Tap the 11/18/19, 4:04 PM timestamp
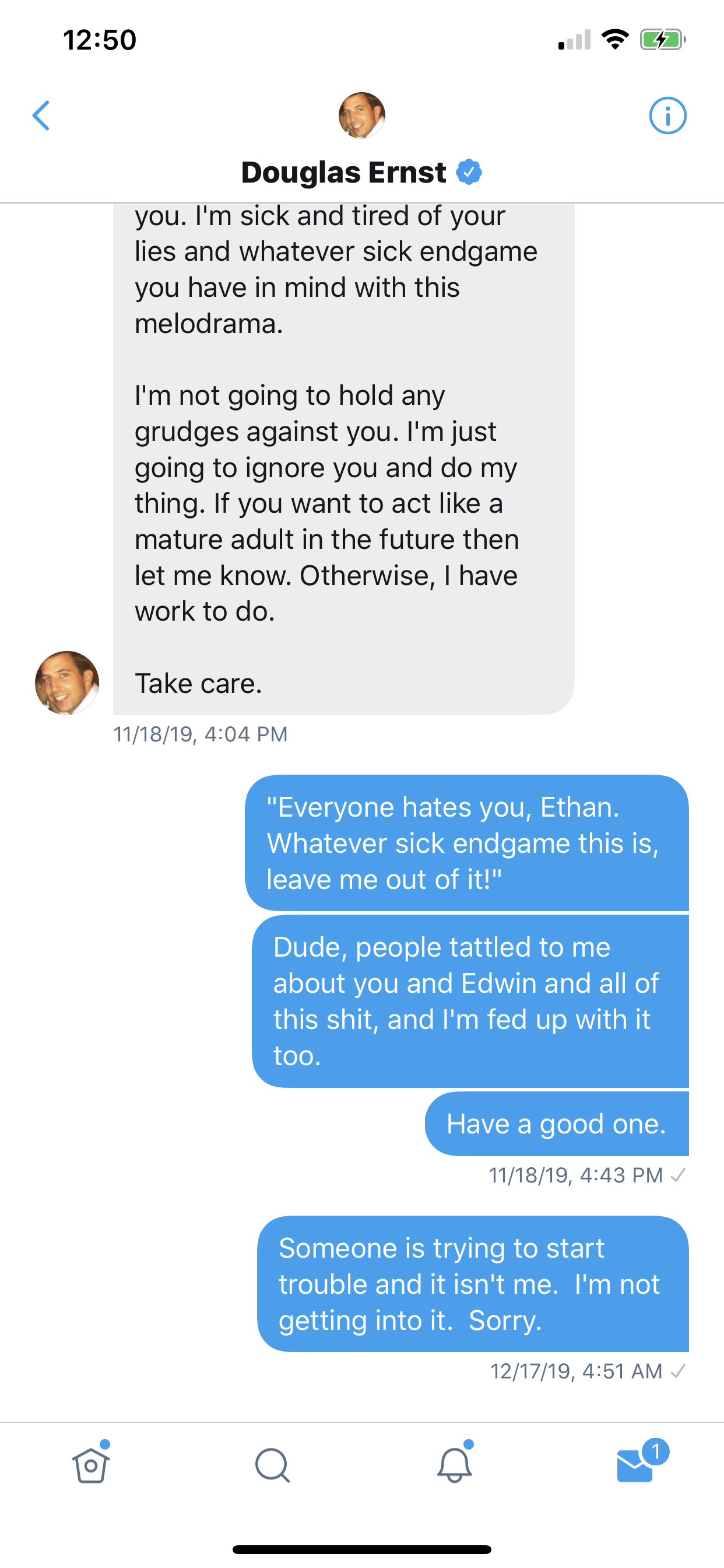724x1568 pixels. point(200,734)
